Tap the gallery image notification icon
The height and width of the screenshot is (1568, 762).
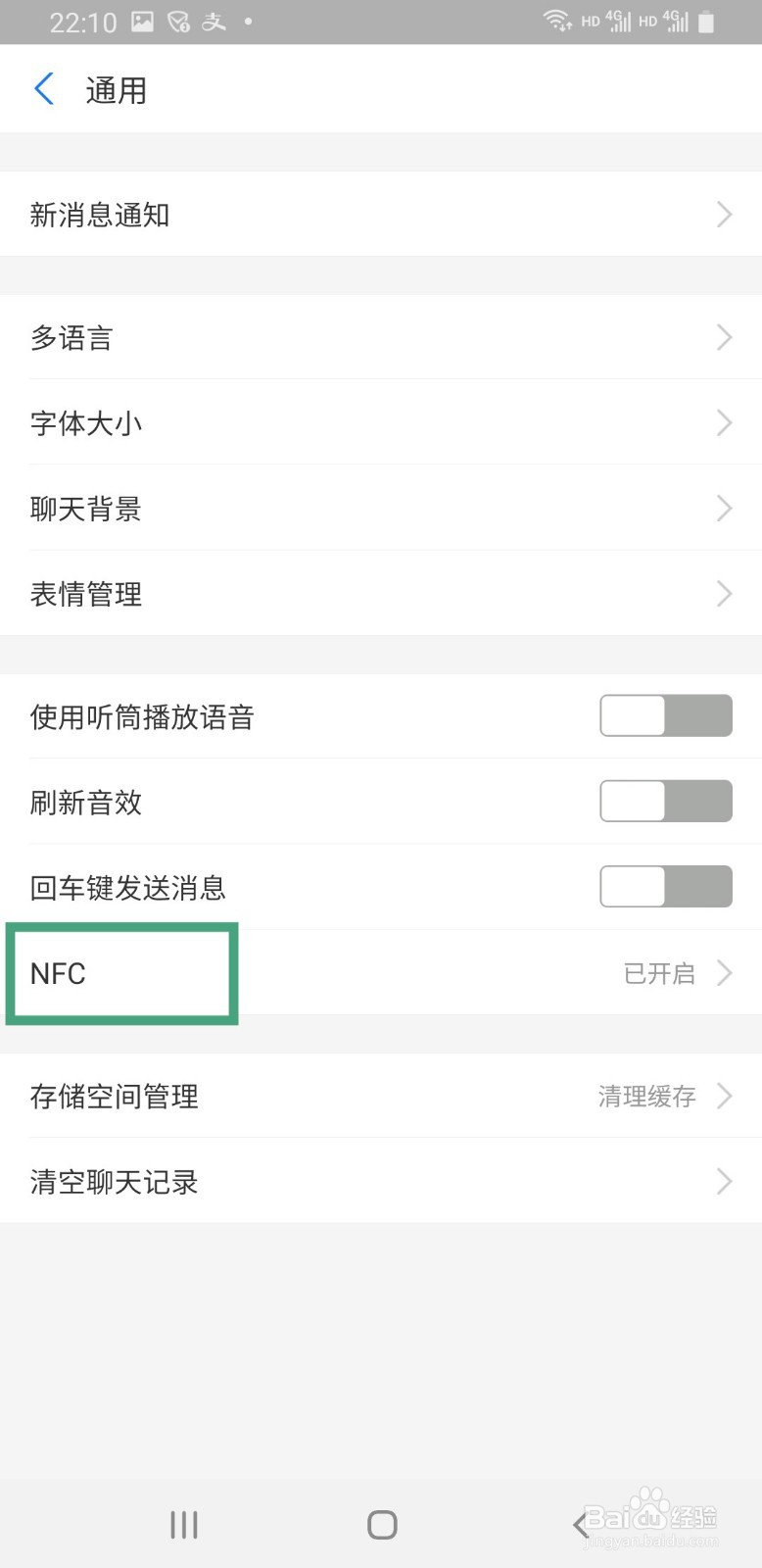(x=143, y=22)
